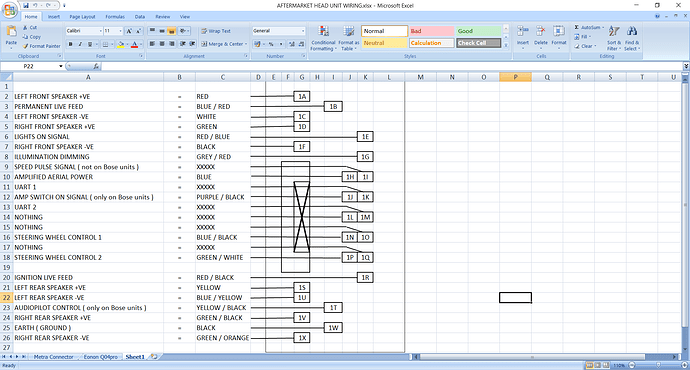
Task: Switch to the Page Layout ribbon tab
Action: click(x=82, y=17)
